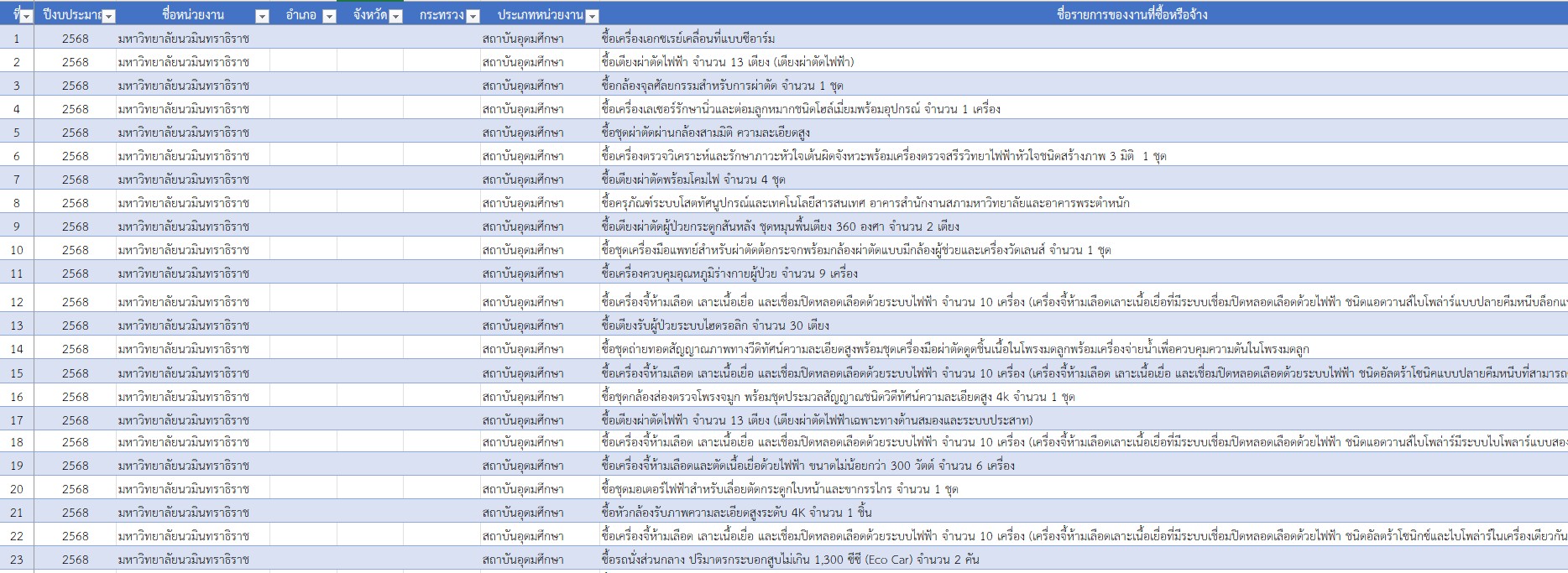Screen dimensions: 1568x573
Task: Open the อำเภอ column filter dropdown
Action: pyautogui.click(x=329, y=16)
